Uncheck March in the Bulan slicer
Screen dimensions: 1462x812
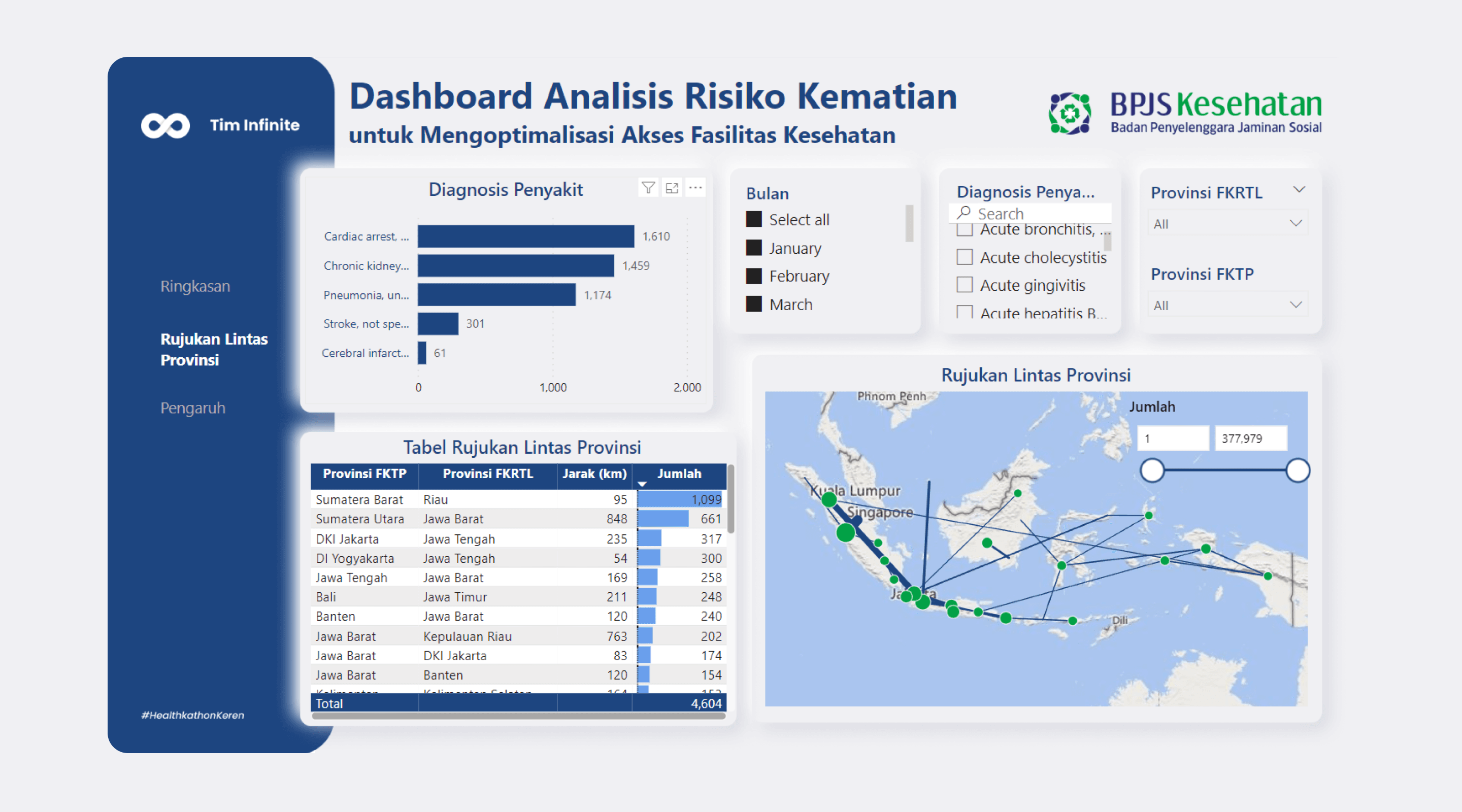(x=754, y=304)
